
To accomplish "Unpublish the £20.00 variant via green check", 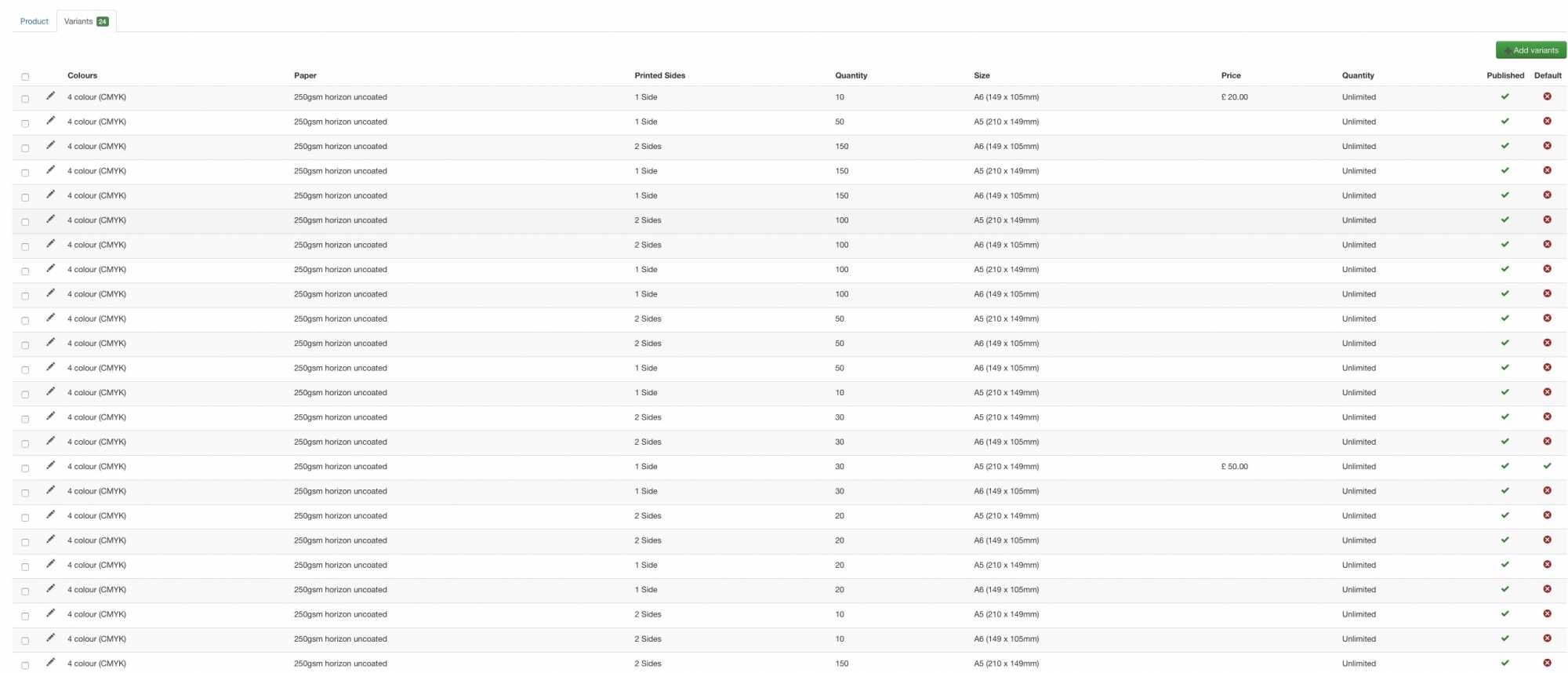I will coord(1504,96).
